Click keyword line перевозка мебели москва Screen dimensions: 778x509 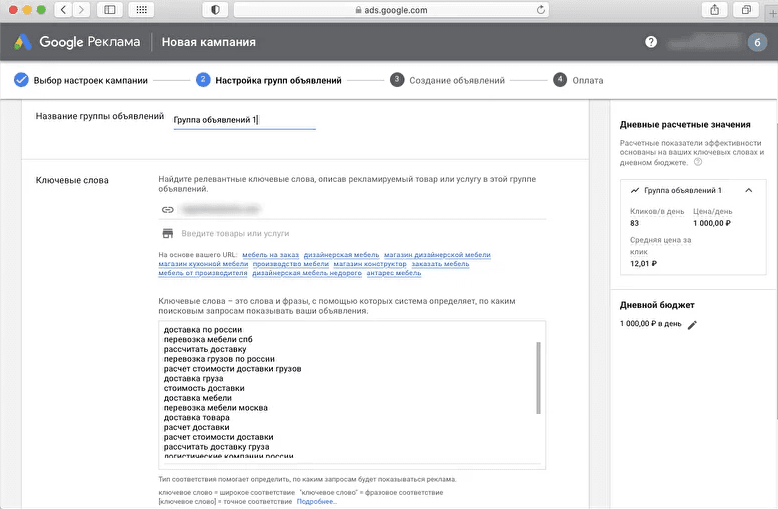click(215, 408)
